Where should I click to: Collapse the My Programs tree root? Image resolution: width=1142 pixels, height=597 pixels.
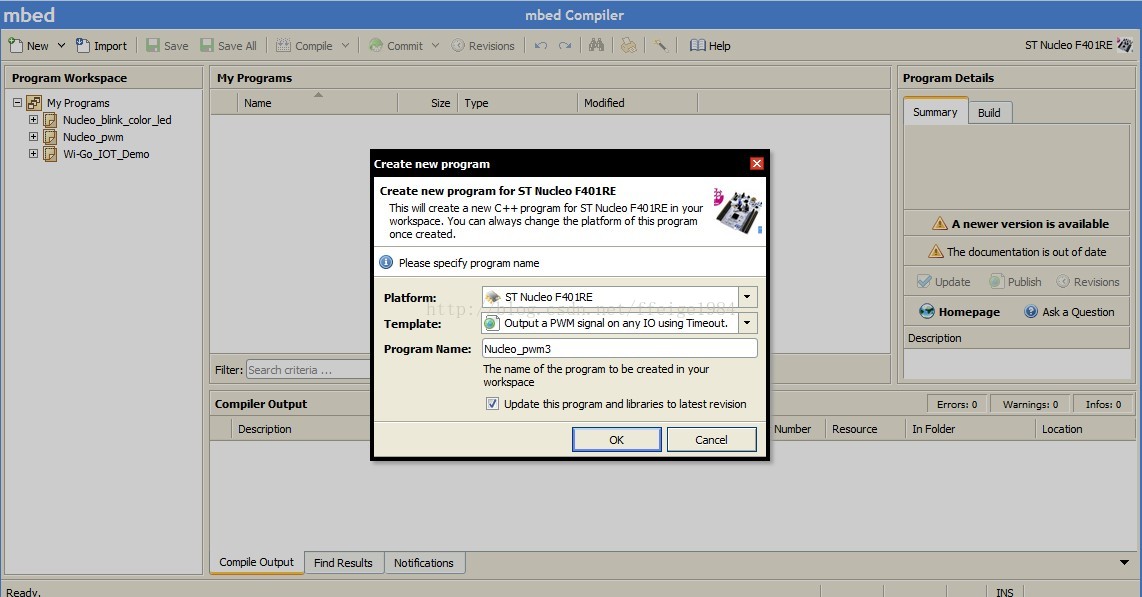point(17,103)
